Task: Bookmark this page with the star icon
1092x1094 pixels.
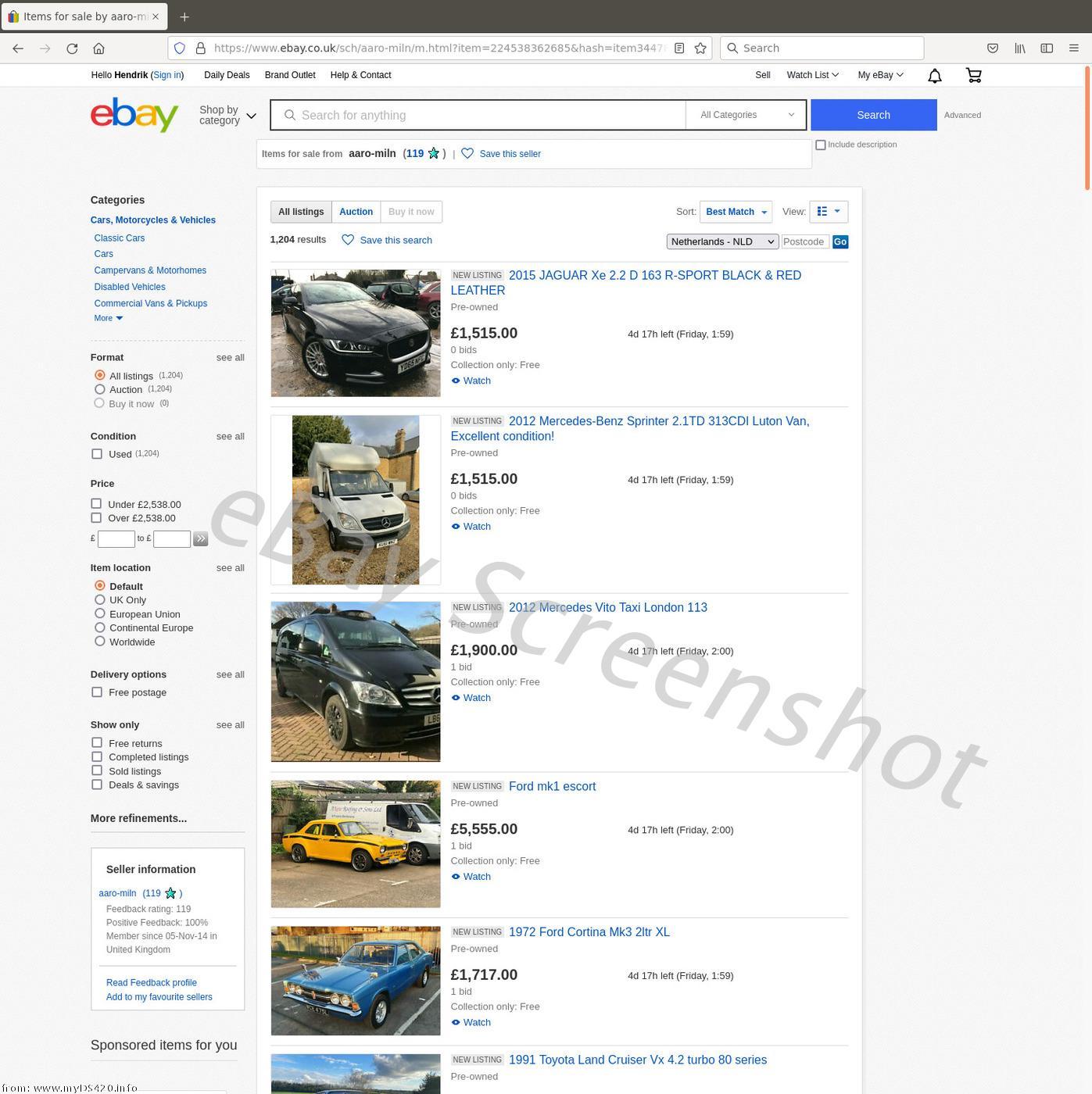Action: click(700, 48)
